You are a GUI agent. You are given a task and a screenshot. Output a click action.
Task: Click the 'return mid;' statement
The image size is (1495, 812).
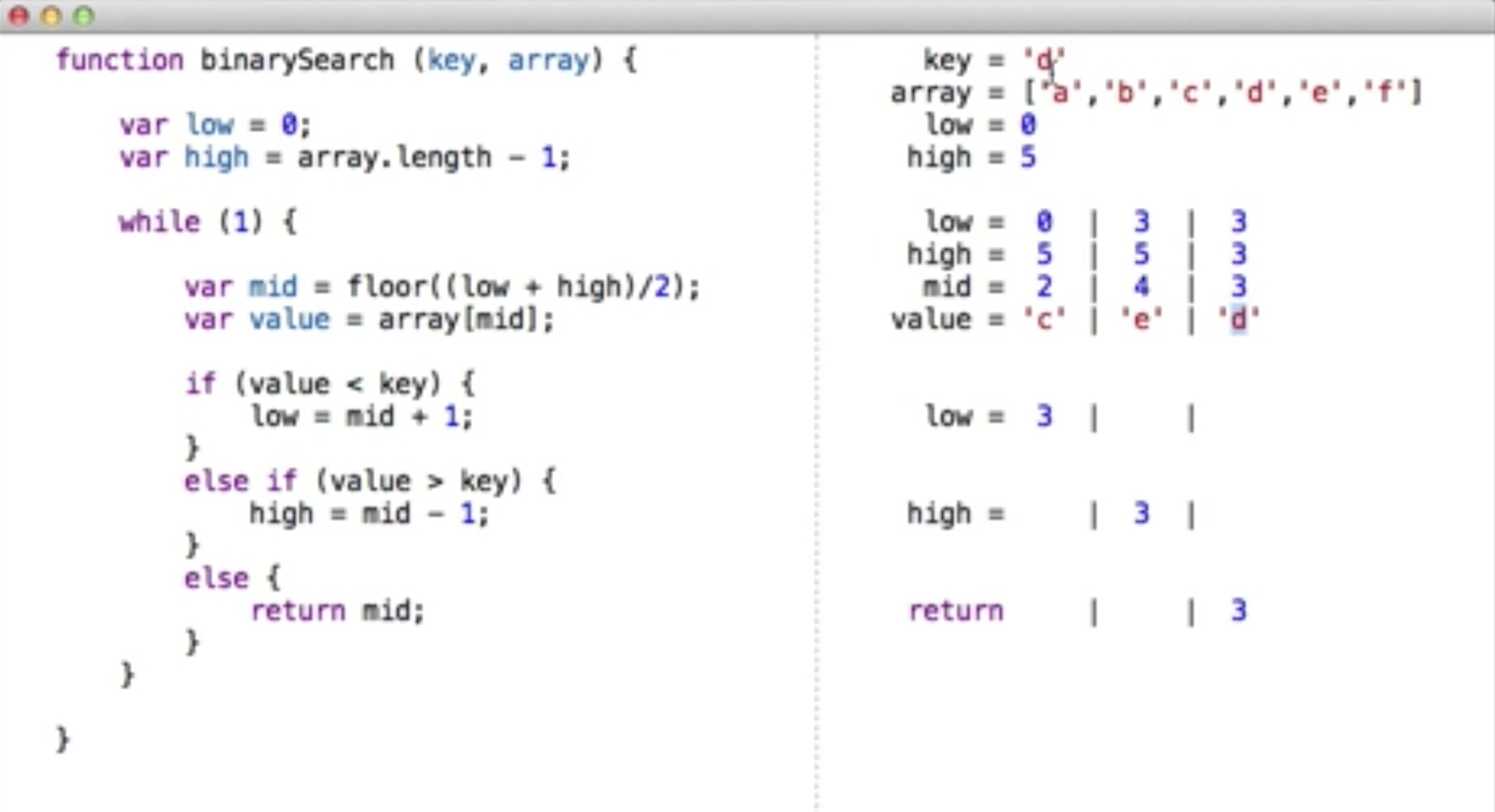pos(337,611)
